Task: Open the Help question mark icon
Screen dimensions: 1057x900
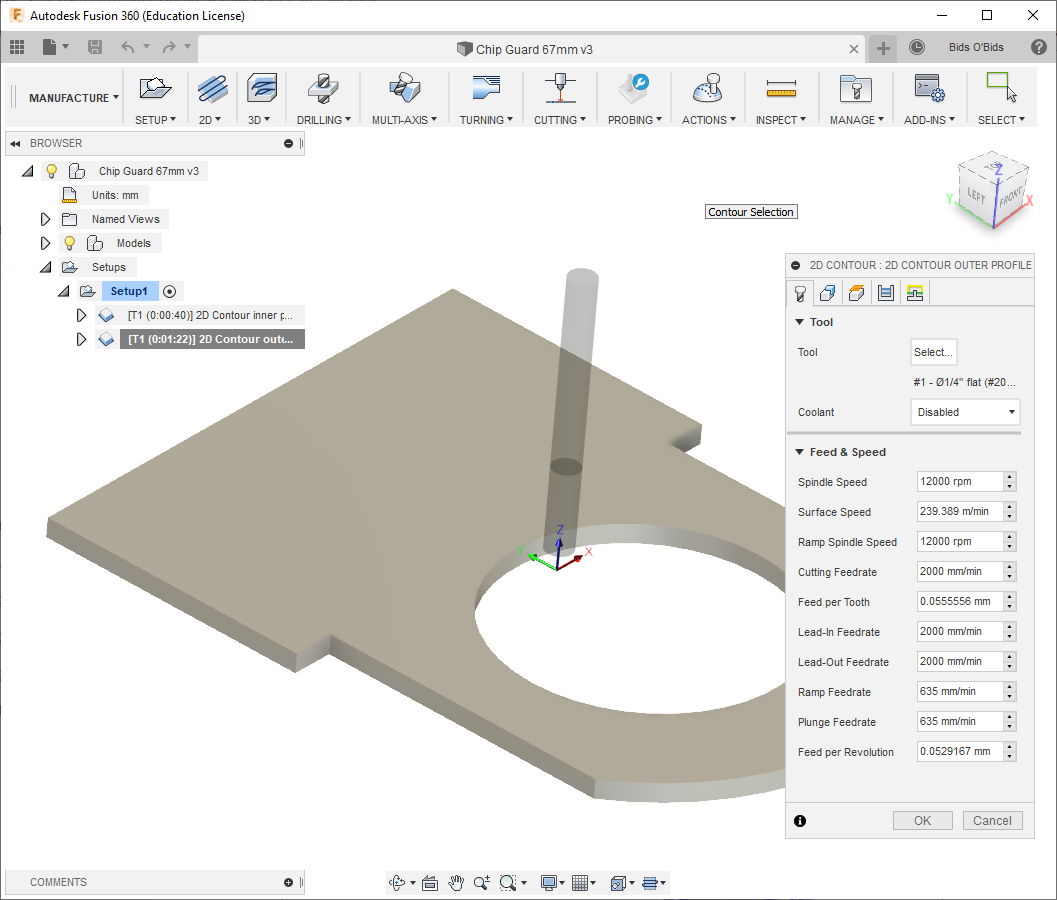Action: tap(1039, 47)
